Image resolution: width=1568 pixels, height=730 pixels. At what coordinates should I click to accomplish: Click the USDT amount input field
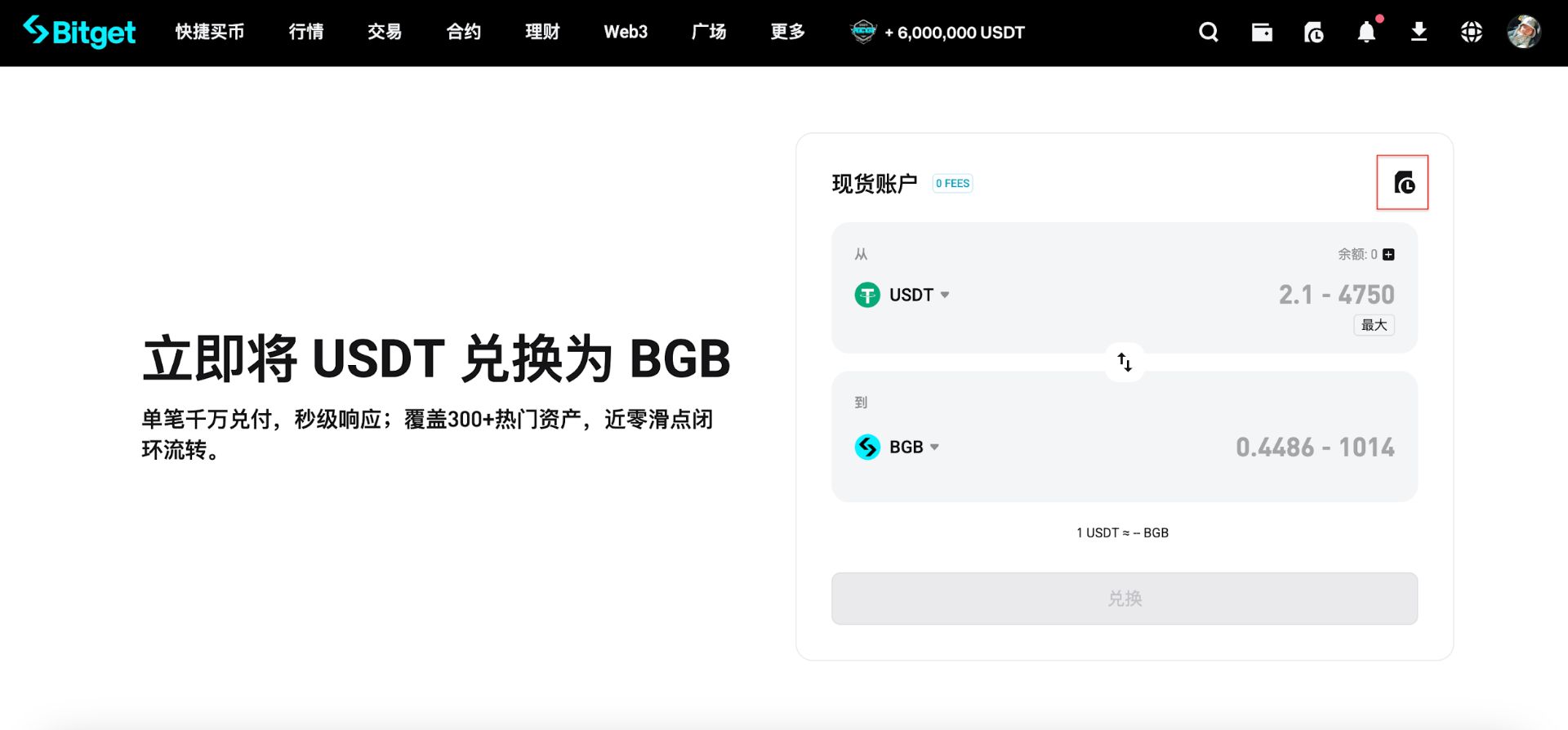click(1336, 295)
